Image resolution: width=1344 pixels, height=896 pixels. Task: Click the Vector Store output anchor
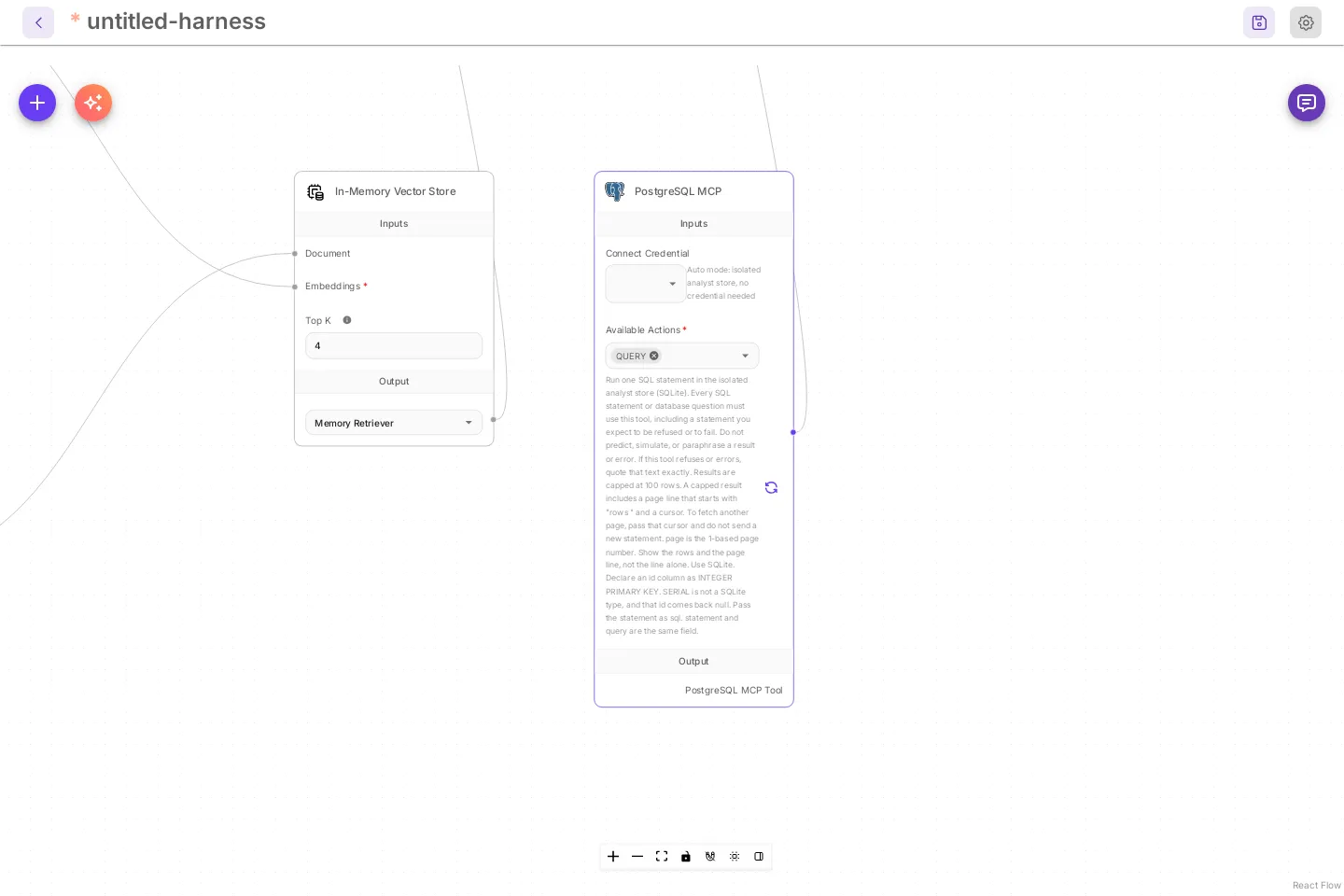[x=494, y=419]
